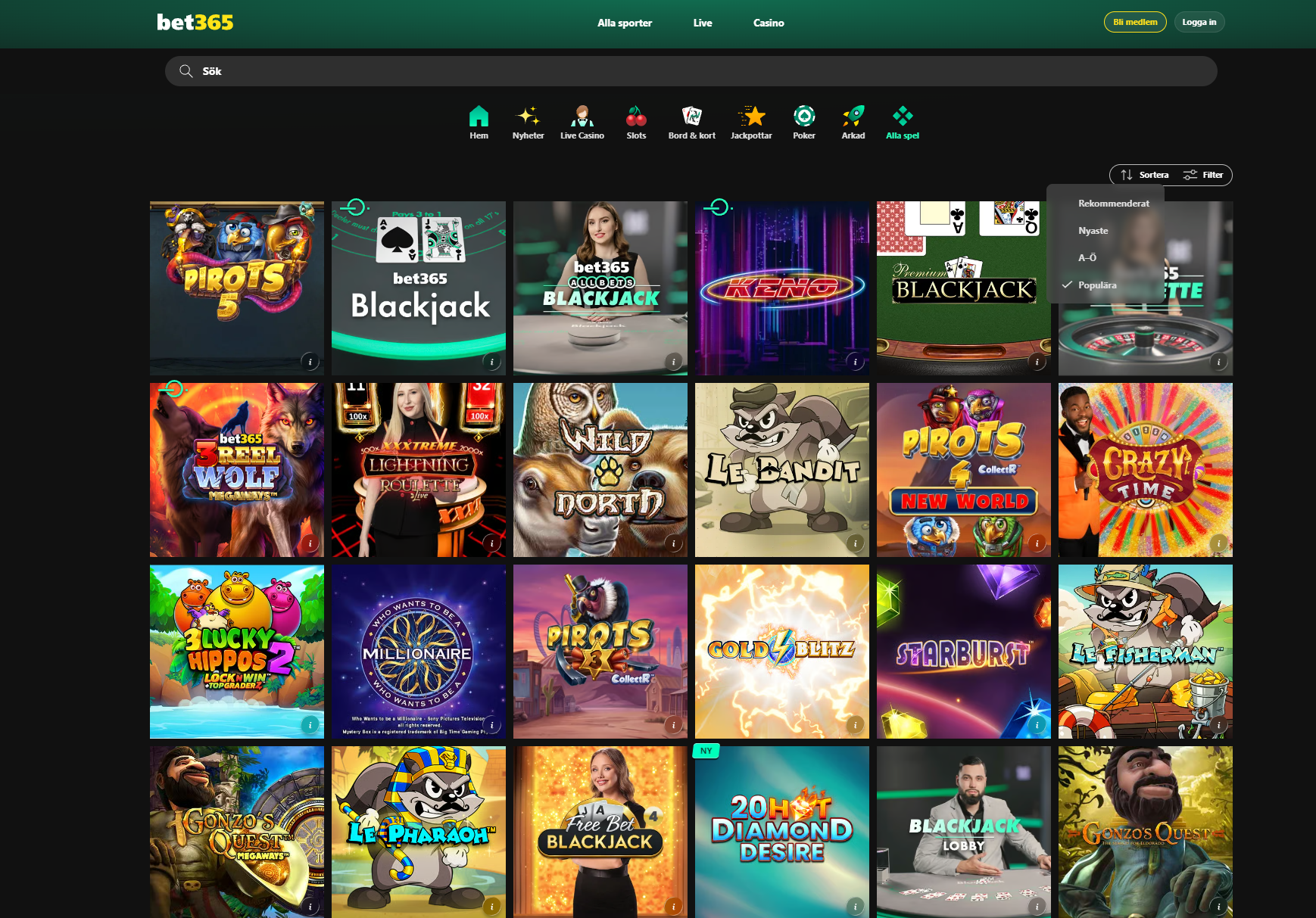Open the Arkad rocket category
Image resolution: width=1316 pixels, height=918 pixels.
853,123
